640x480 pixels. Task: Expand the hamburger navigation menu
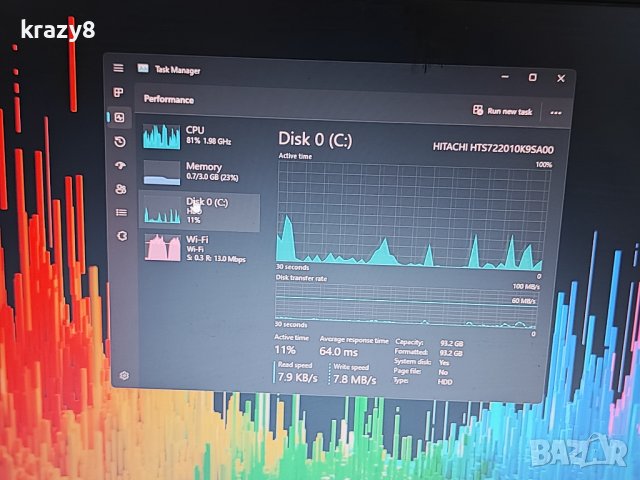tap(118, 68)
